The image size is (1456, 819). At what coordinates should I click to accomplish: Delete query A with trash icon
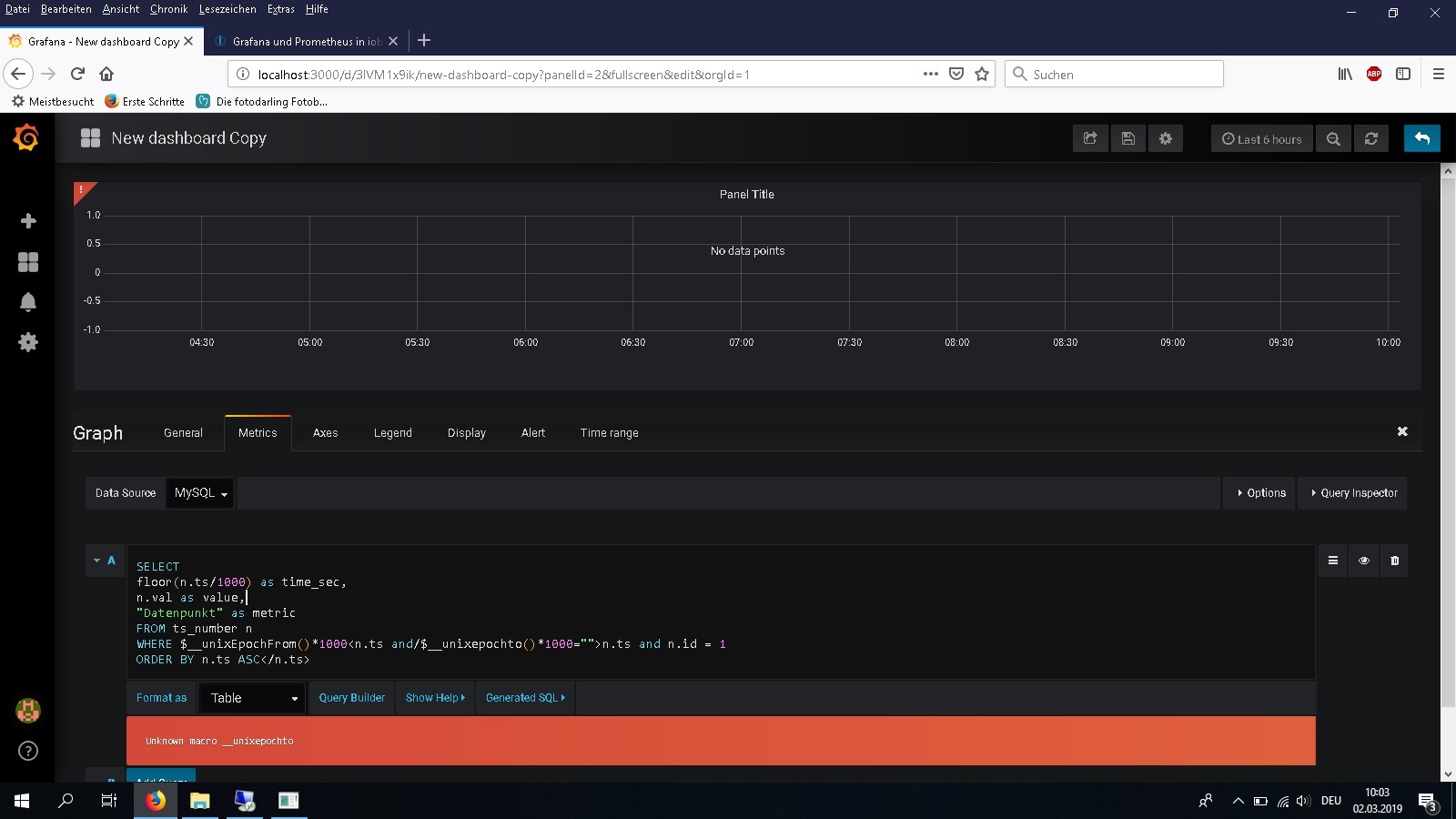click(1394, 561)
